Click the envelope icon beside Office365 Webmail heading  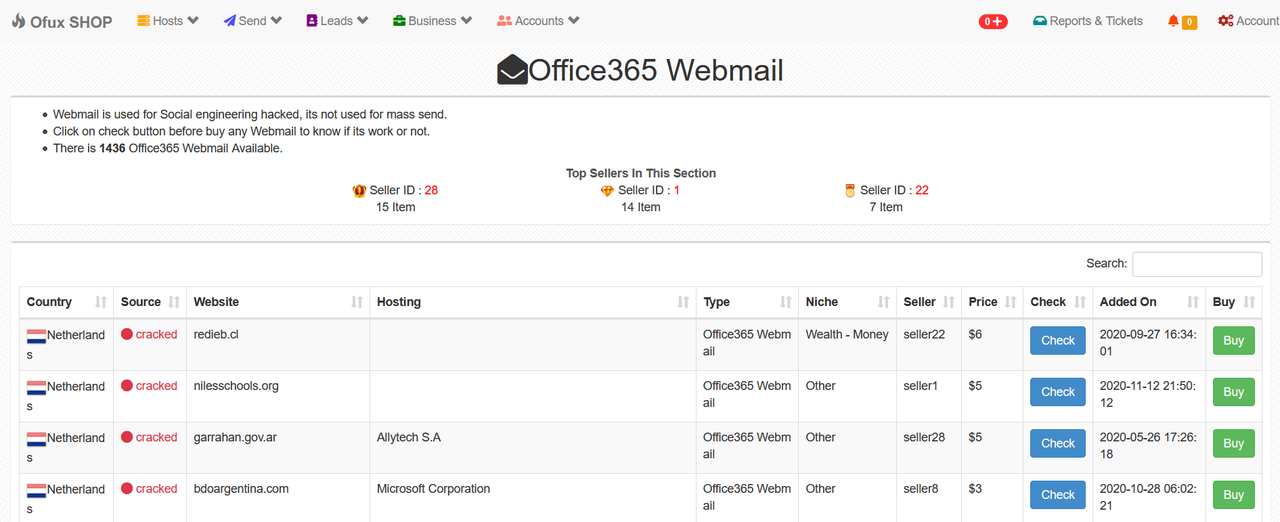coord(512,70)
